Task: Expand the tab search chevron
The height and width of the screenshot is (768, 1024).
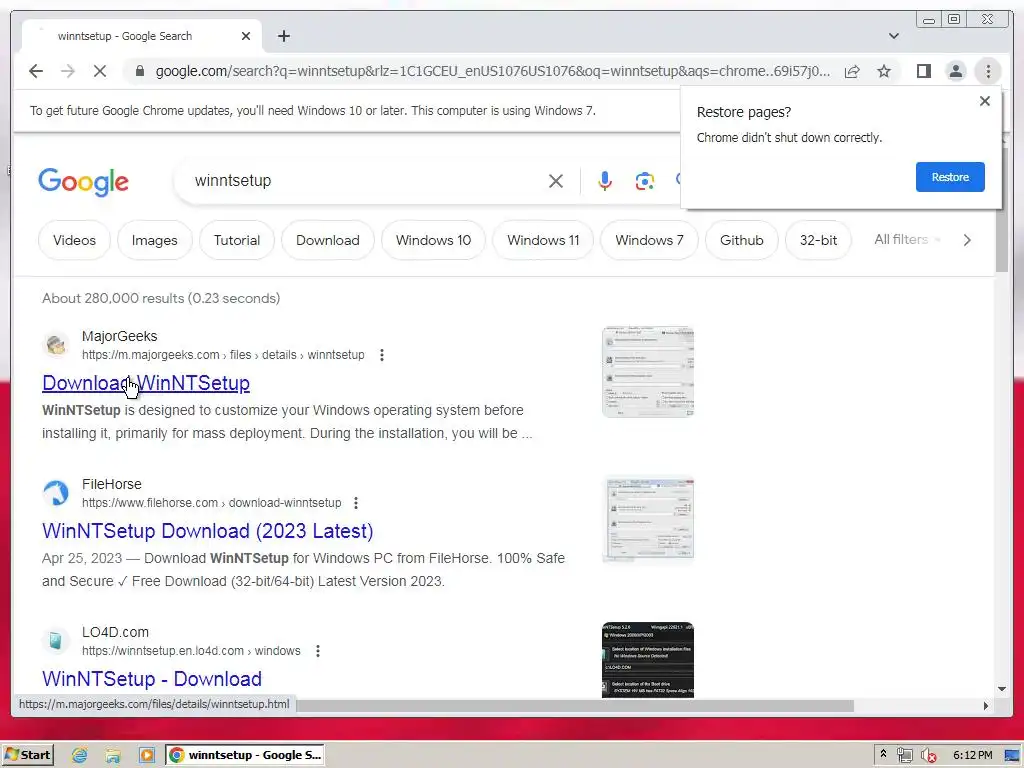Action: click(894, 36)
